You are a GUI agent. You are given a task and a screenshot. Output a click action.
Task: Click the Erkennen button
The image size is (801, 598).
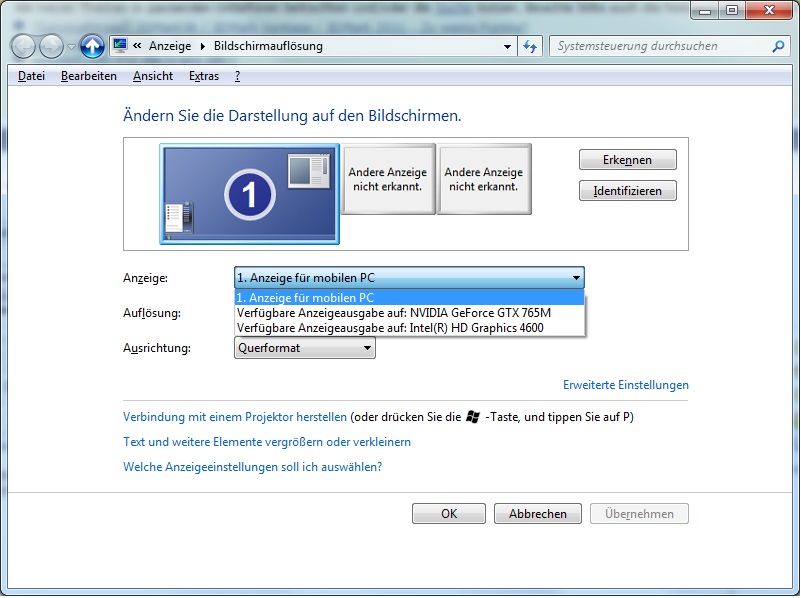[x=627, y=160]
